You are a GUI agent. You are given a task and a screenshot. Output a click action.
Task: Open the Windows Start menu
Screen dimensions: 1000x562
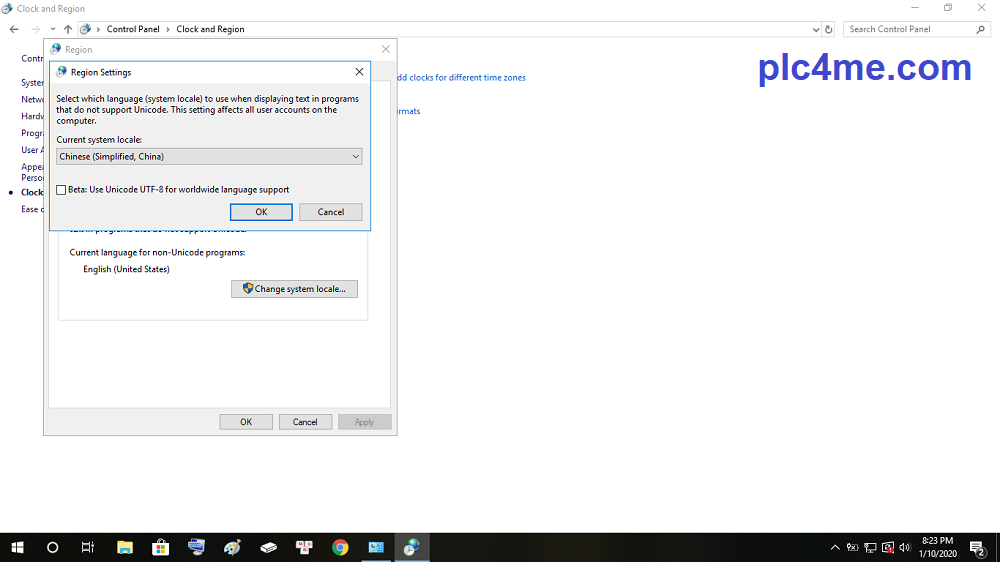17,547
